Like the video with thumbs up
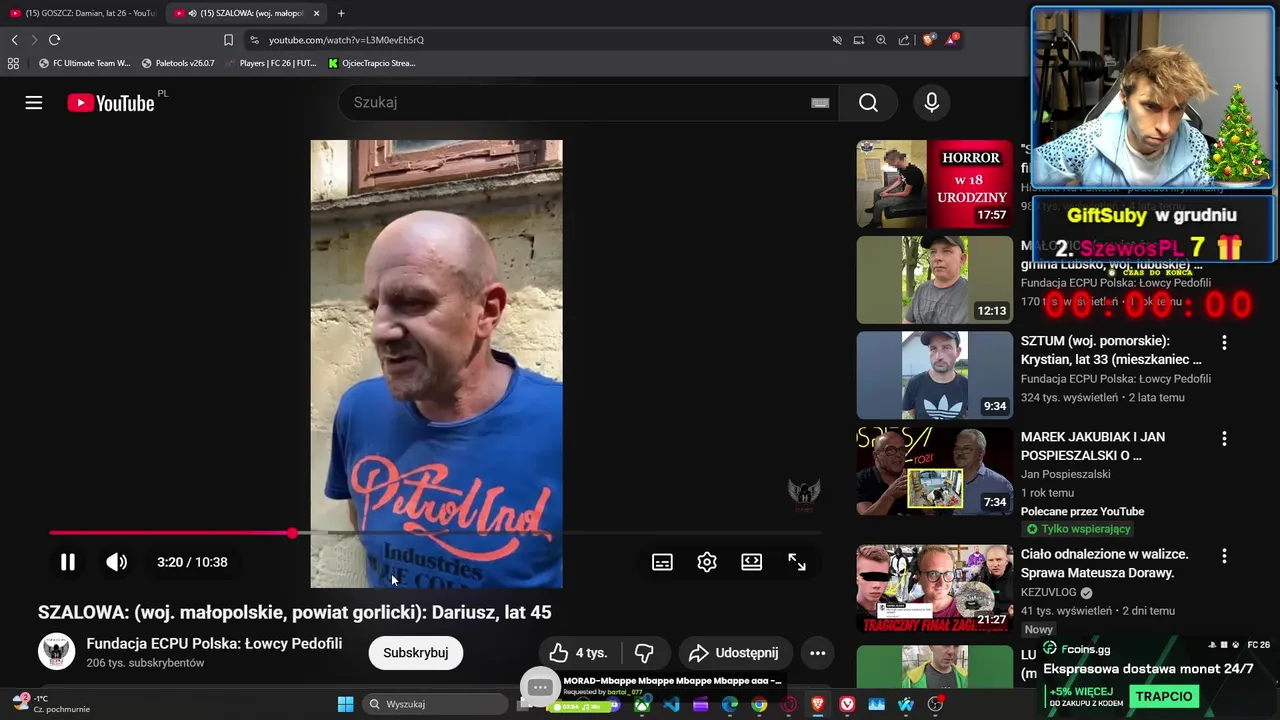This screenshot has width=1280, height=720. click(579, 653)
